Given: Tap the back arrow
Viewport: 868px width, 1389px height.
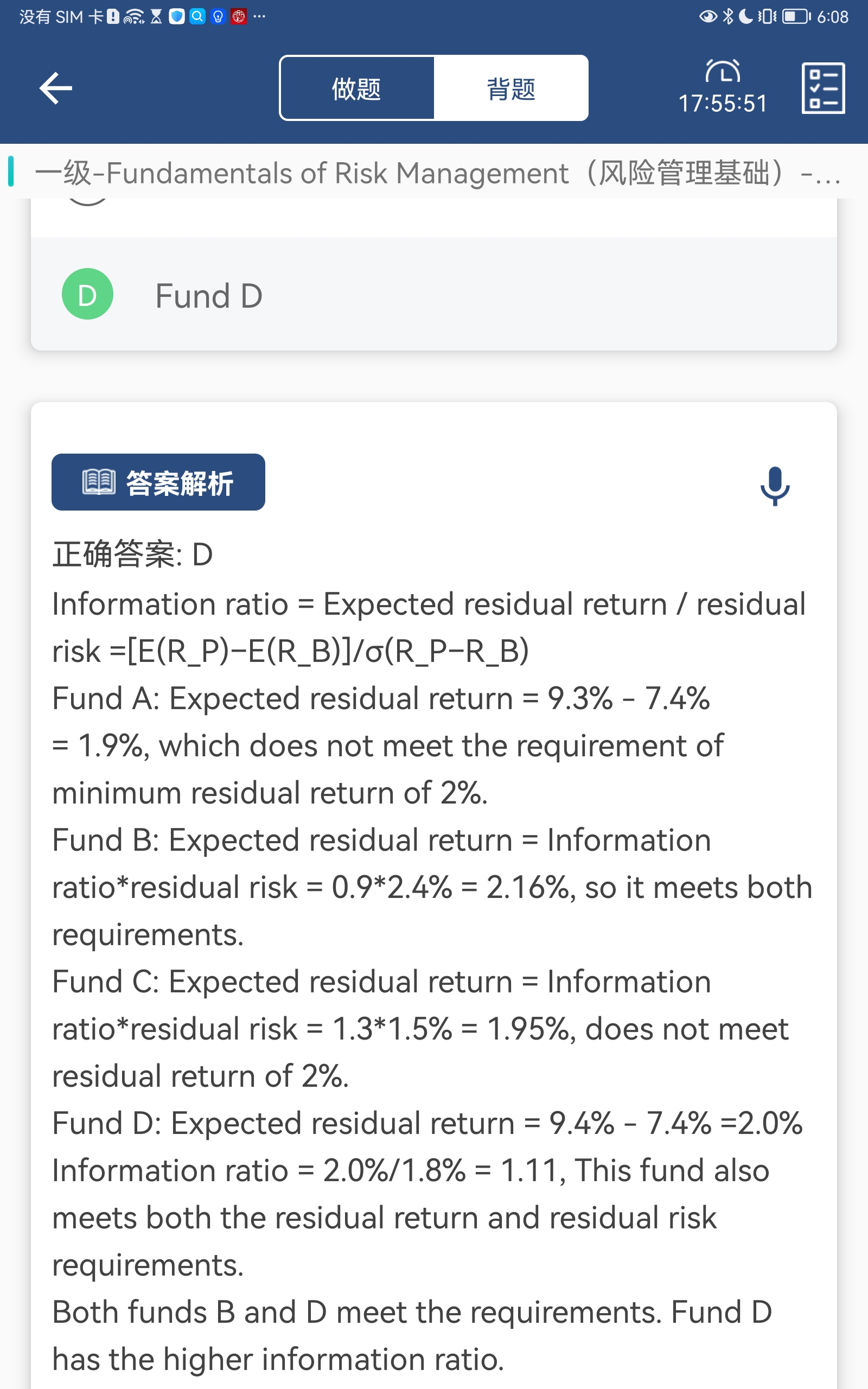Looking at the screenshot, I should coord(56,88).
